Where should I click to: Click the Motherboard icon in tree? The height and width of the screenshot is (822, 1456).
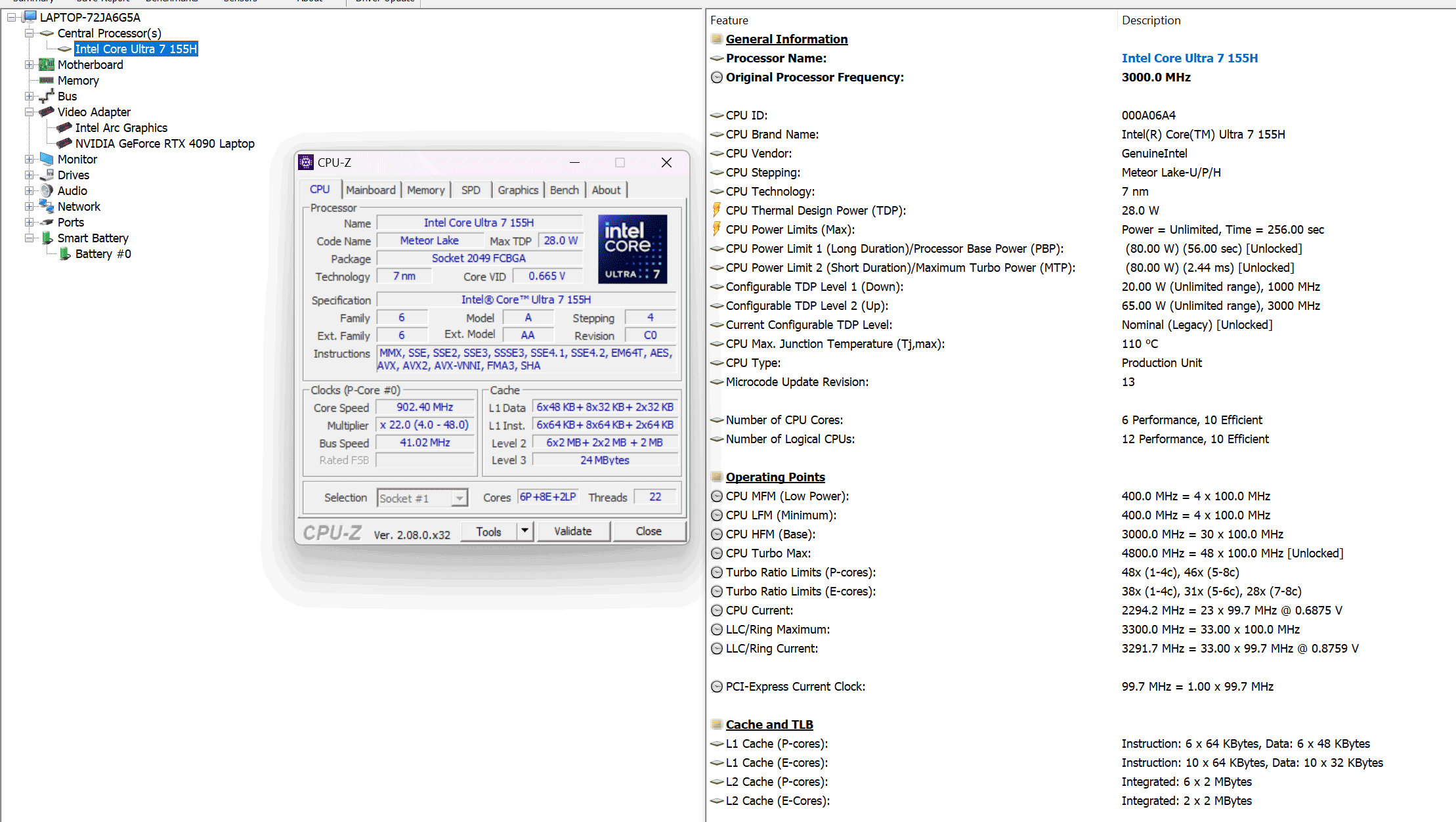pyautogui.click(x=47, y=64)
